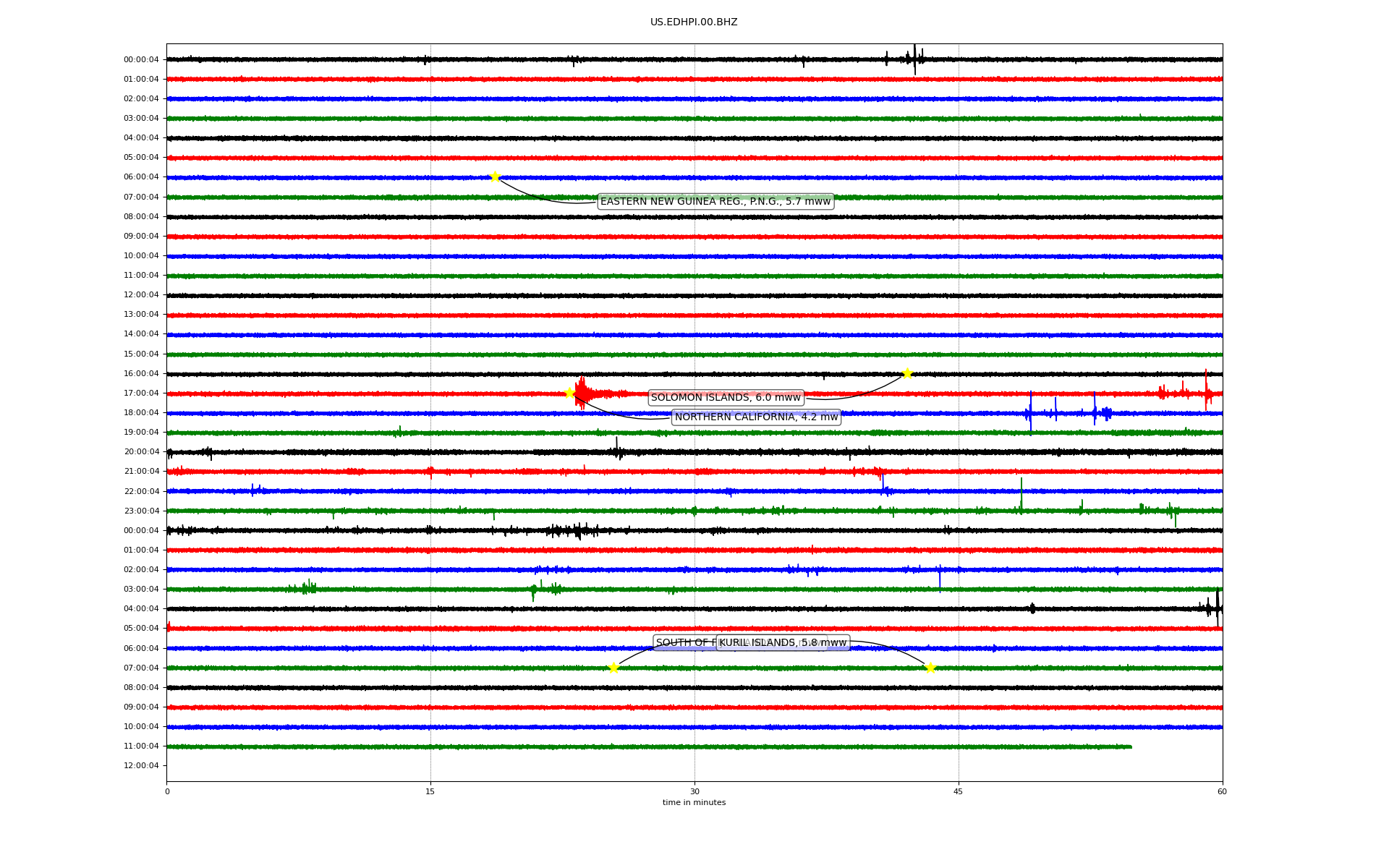Click the left star below the Kuril Islands label
Viewport: 1389px width, 868px height.
tap(613, 668)
